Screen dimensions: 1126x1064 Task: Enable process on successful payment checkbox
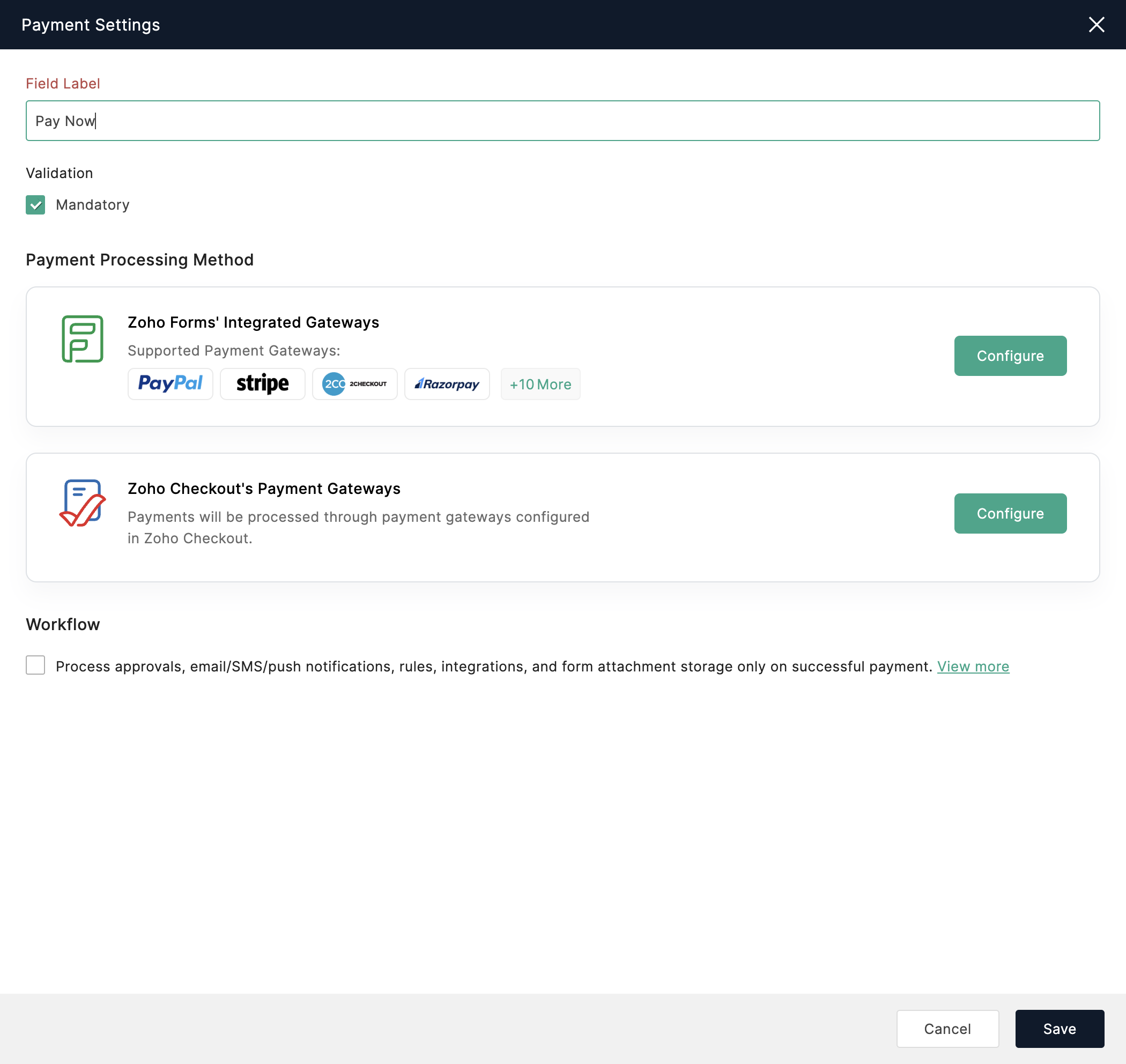[x=35, y=664]
